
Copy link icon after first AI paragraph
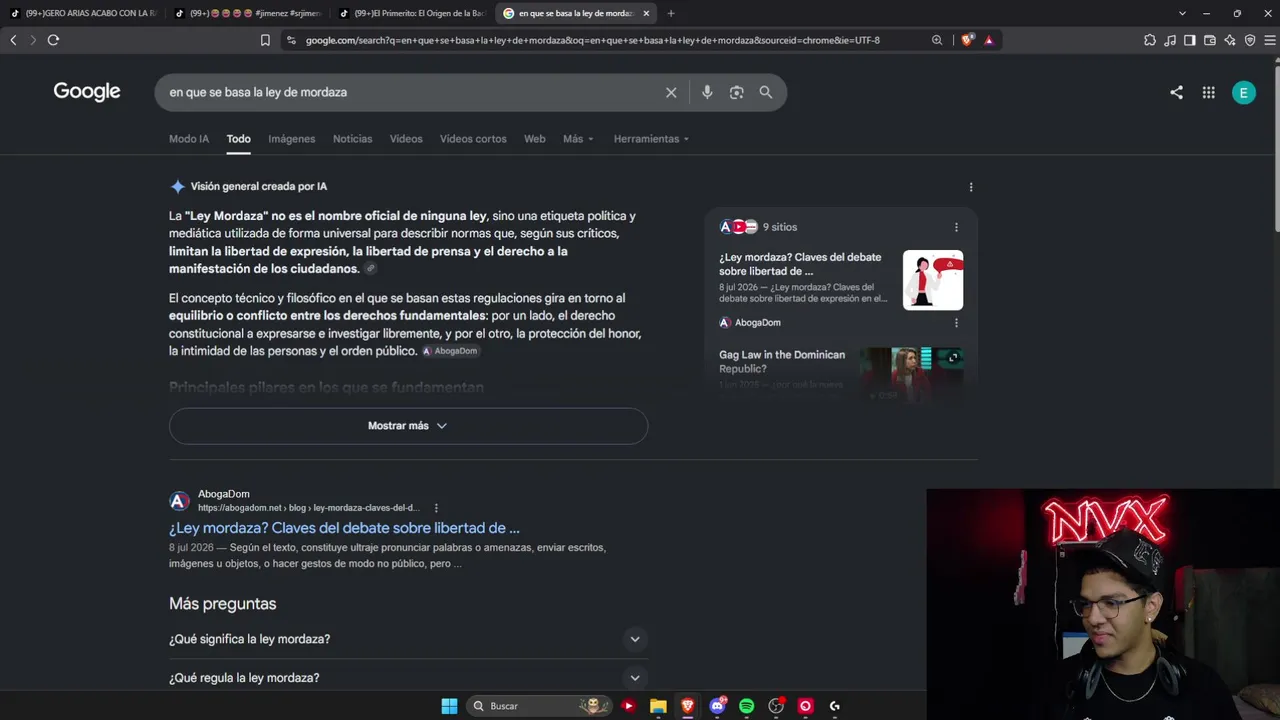(x=371, y=269)
